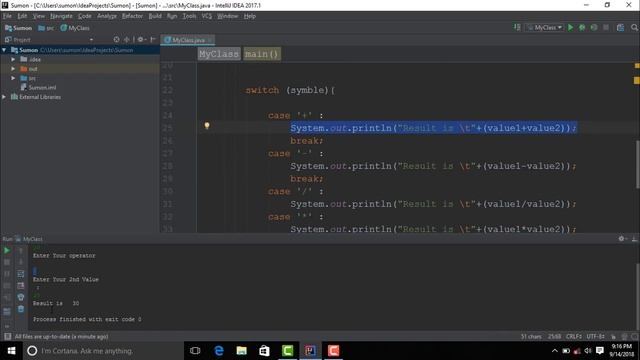
Task: Click Cortana search box
Action: [x=103, y=351]
